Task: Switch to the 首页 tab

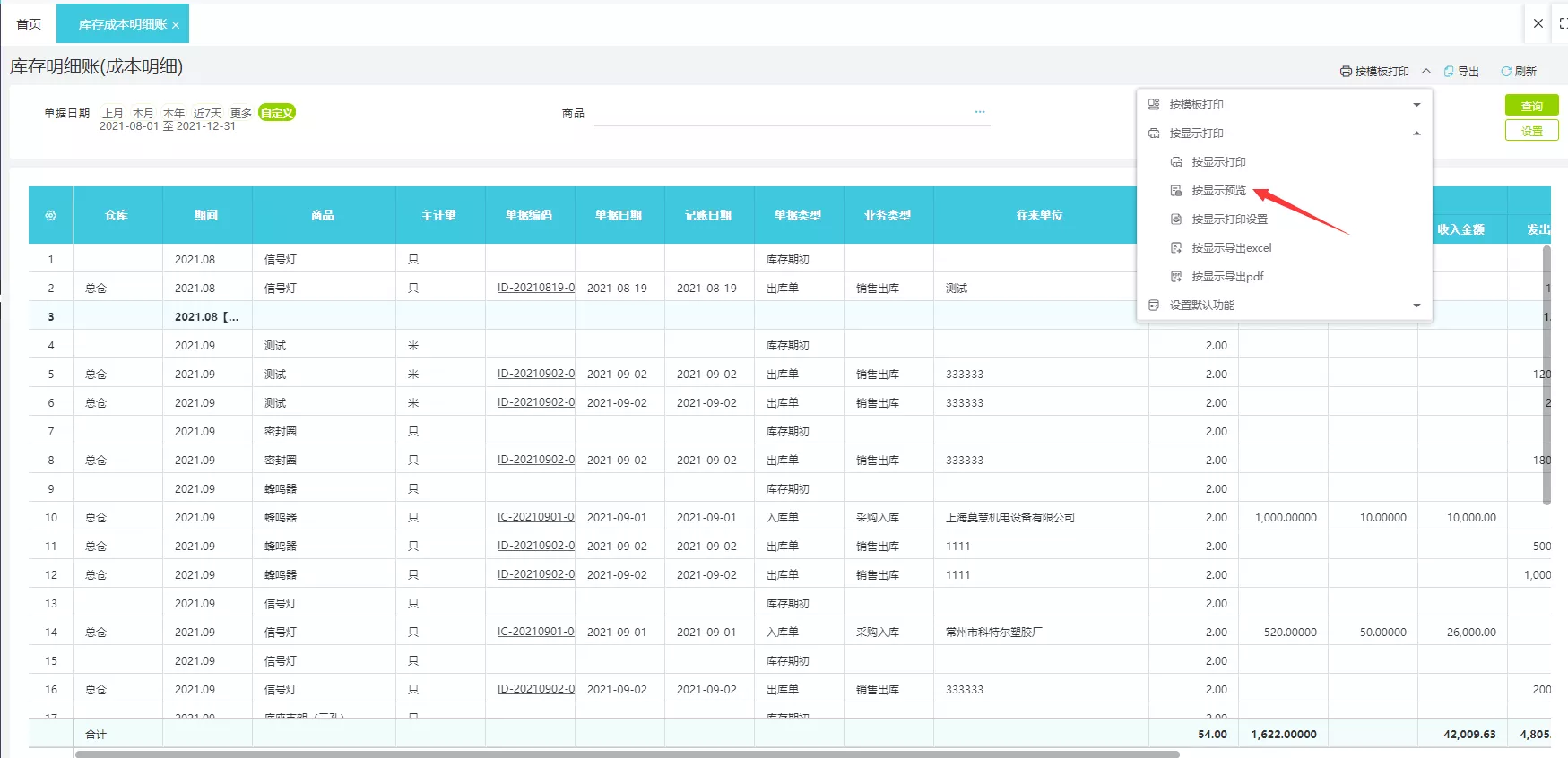Action: coord(29,24)
